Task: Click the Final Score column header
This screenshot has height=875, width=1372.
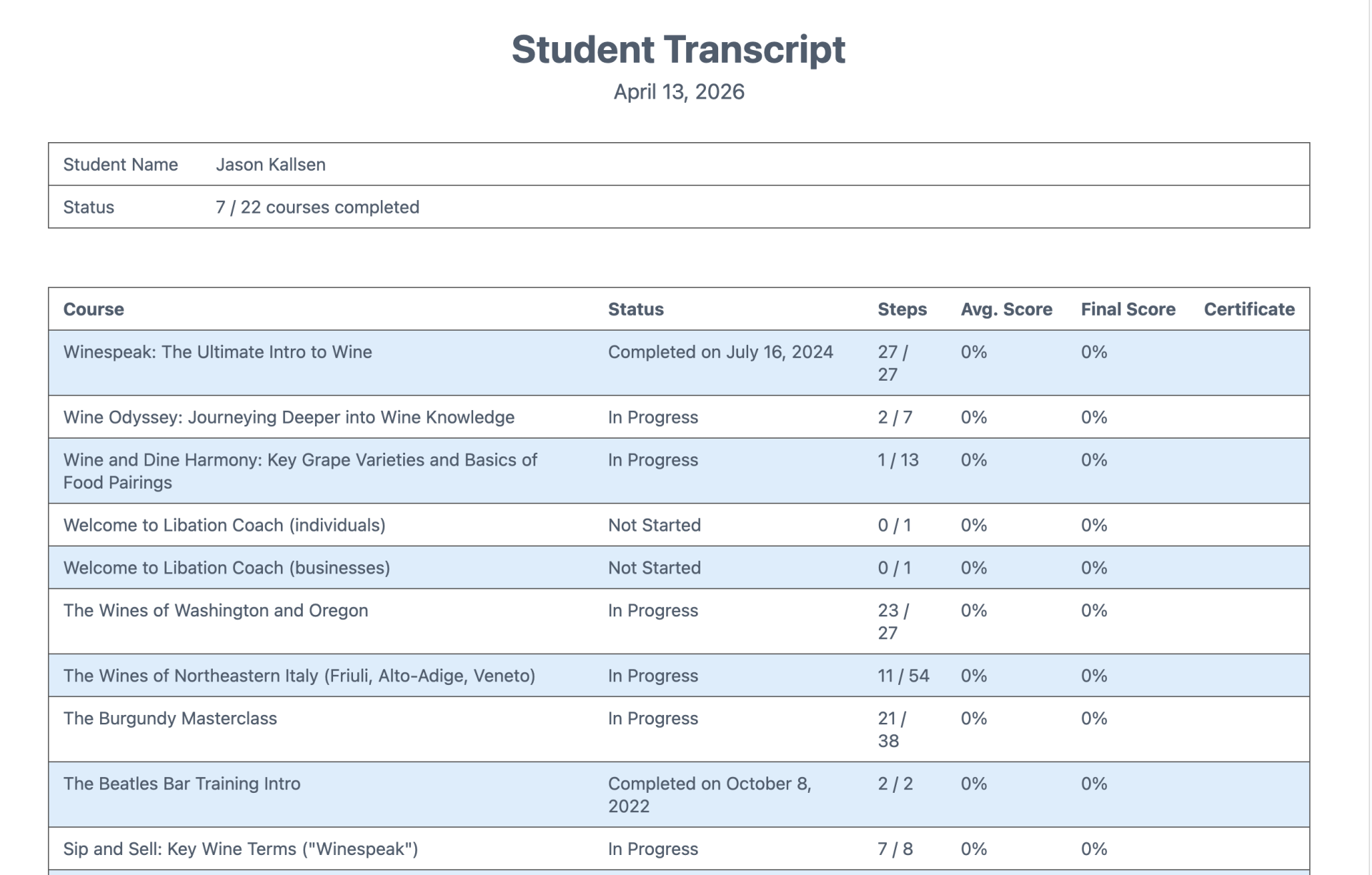Action: point(1128,309)
